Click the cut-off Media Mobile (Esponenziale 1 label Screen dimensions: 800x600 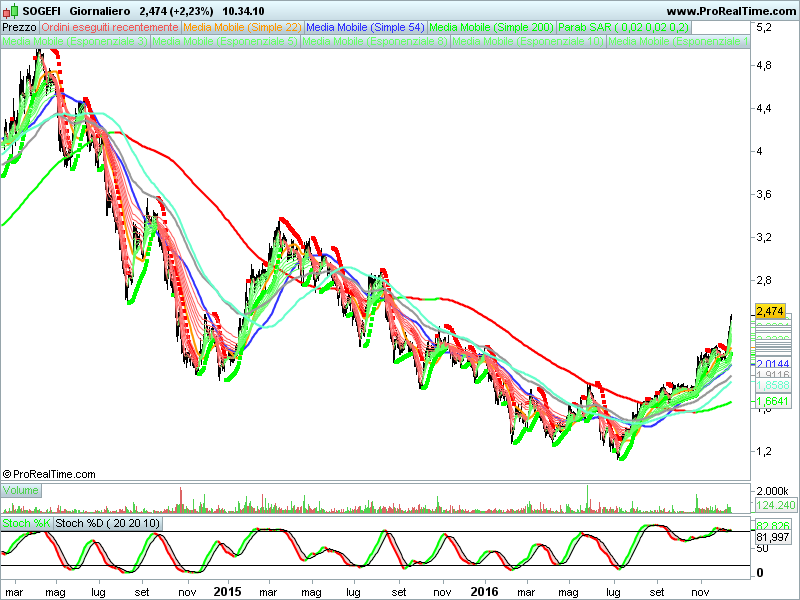[679, 41]
